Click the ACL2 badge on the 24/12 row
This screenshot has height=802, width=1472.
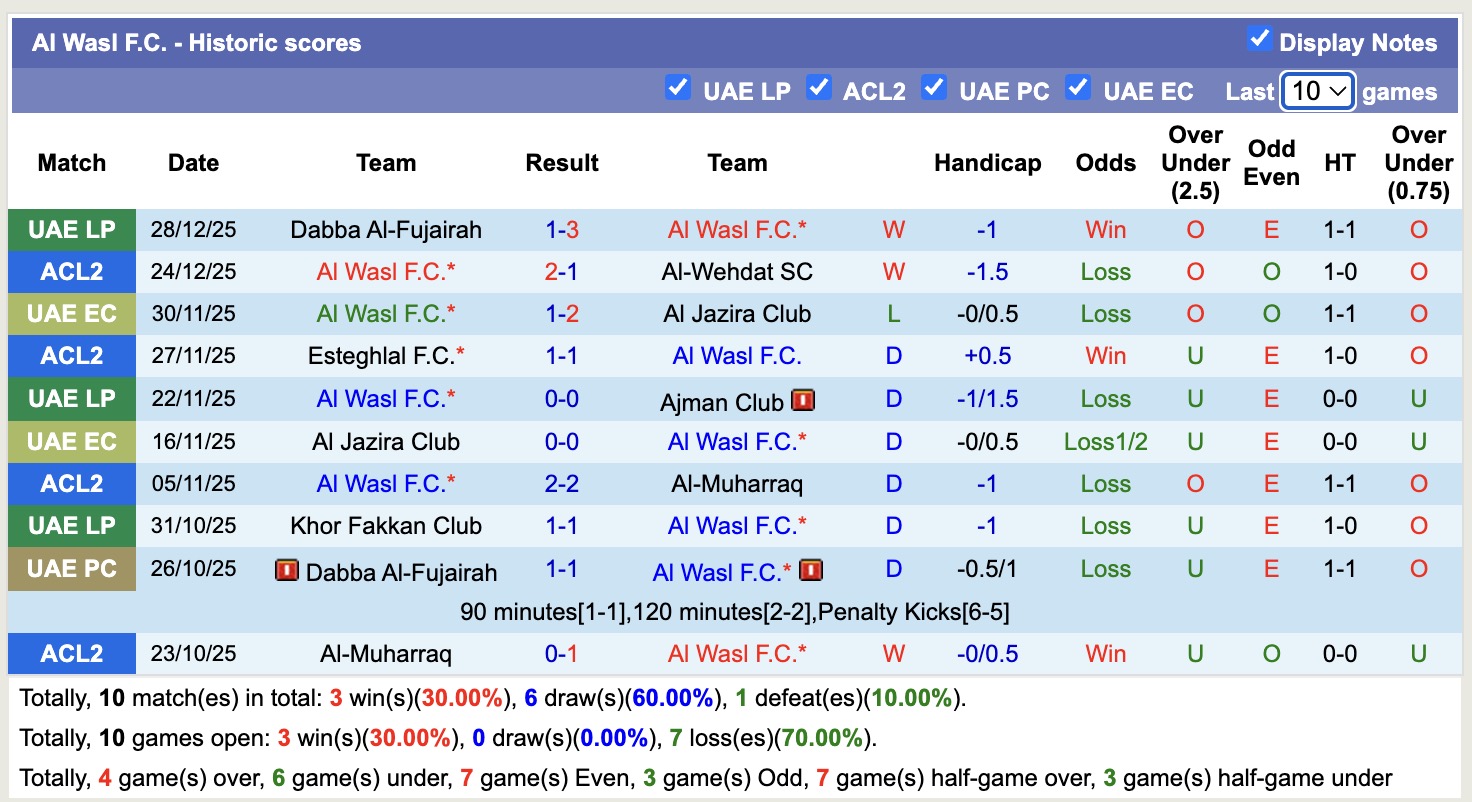71,271
